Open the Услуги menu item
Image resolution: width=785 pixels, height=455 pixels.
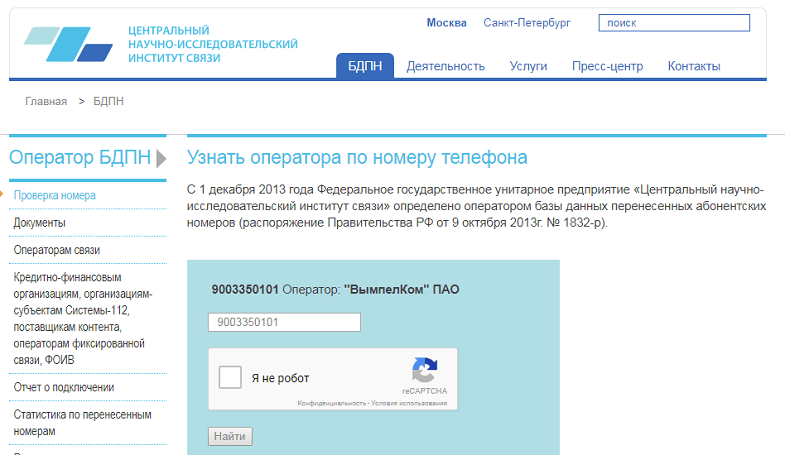[528, 66]
